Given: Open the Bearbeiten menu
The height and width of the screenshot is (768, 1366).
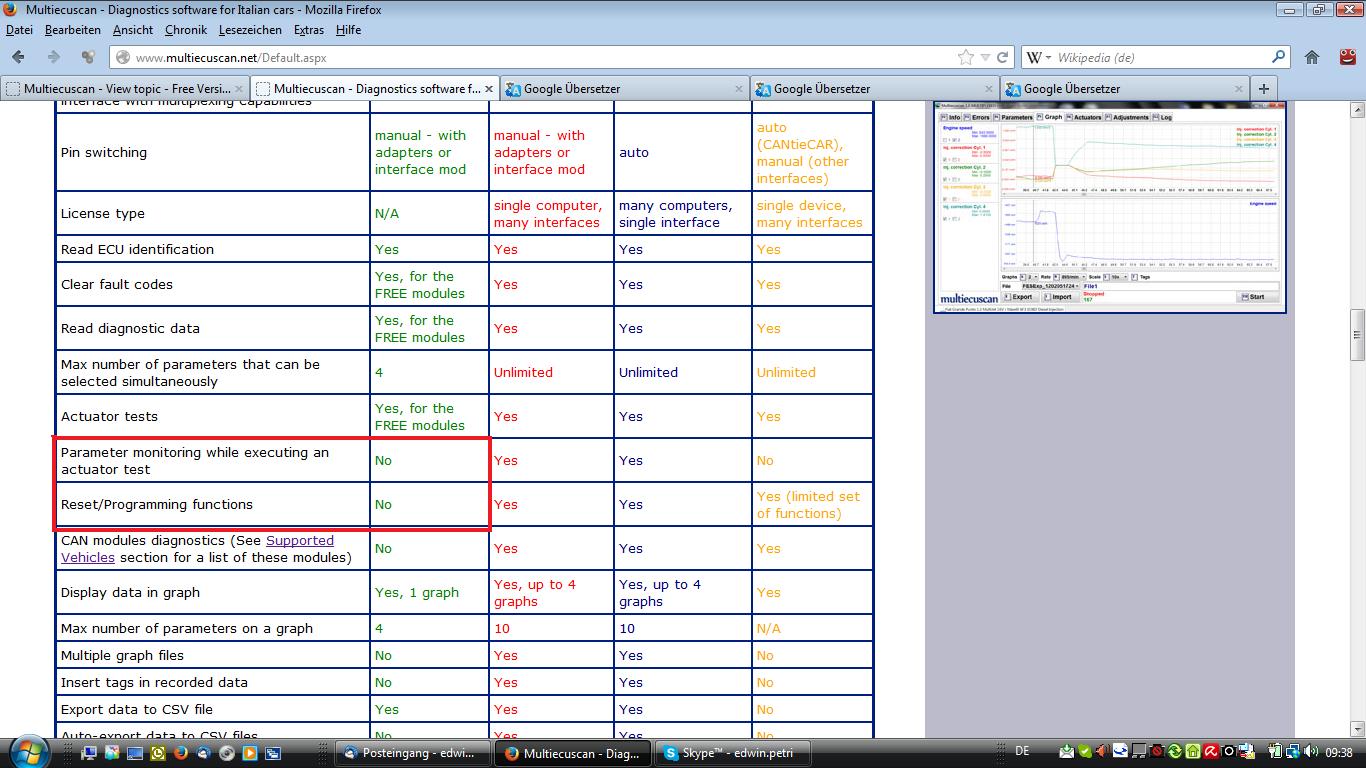Looking at the screenshot, I should click(73, 30).
